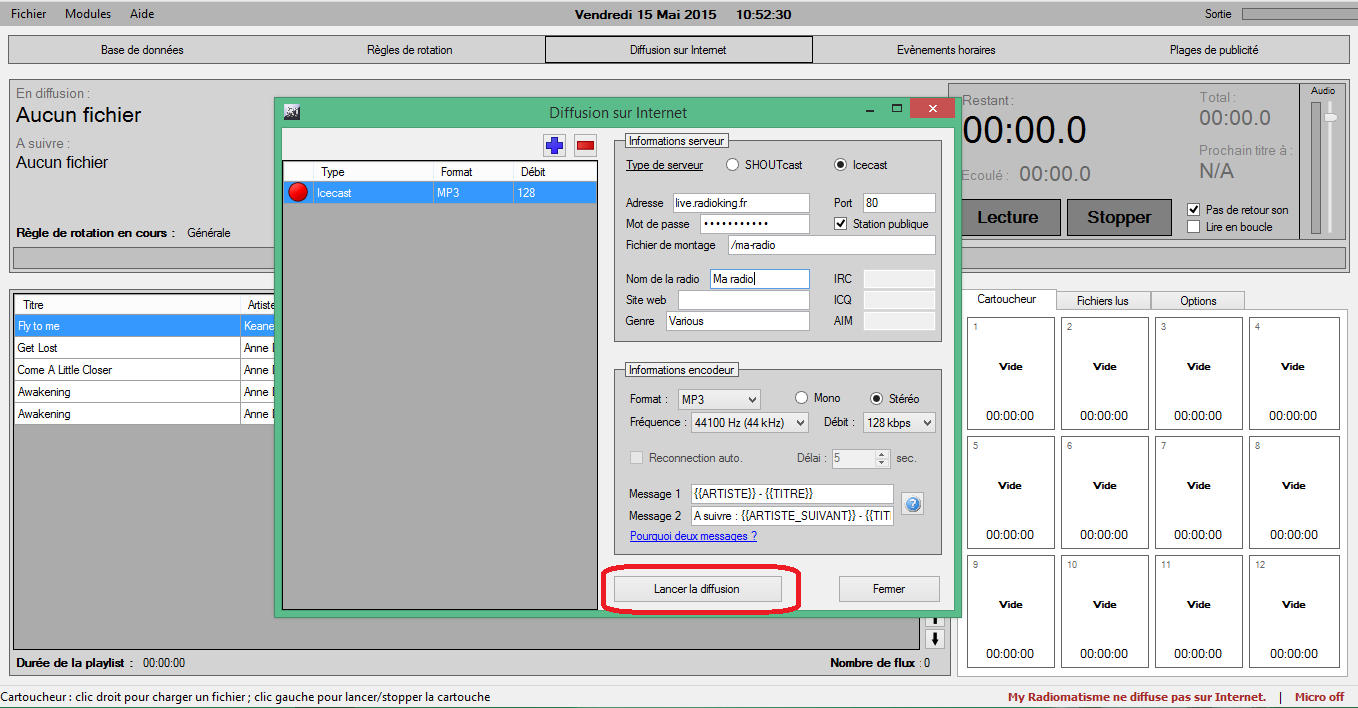Click the Nom de la radio field
Viewport: 1358px width, 708px height.
(759, 279)
